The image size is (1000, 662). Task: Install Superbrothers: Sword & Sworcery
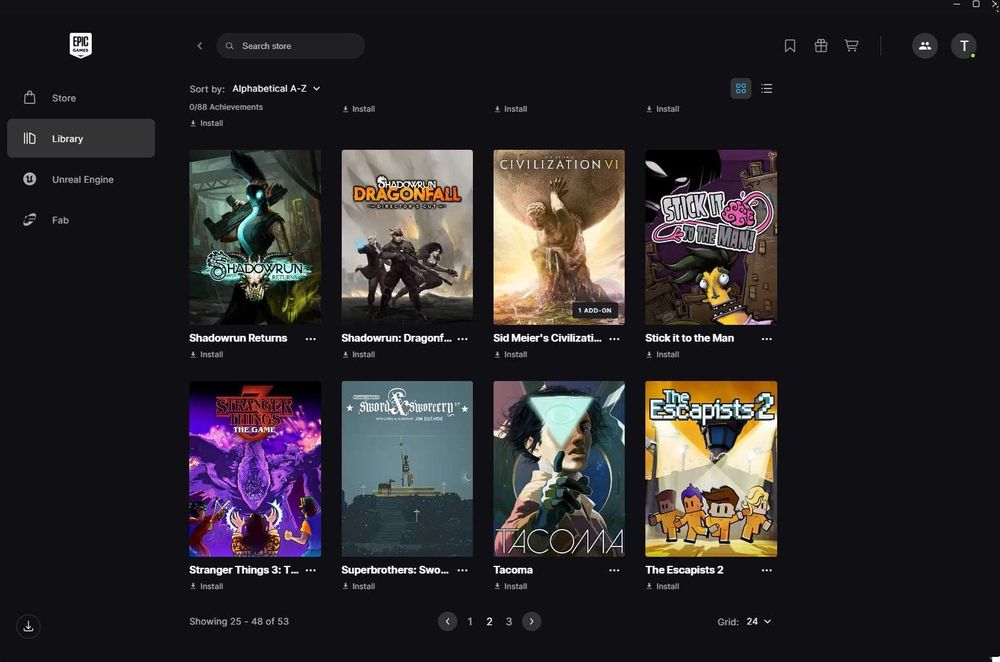coord(358,586)
